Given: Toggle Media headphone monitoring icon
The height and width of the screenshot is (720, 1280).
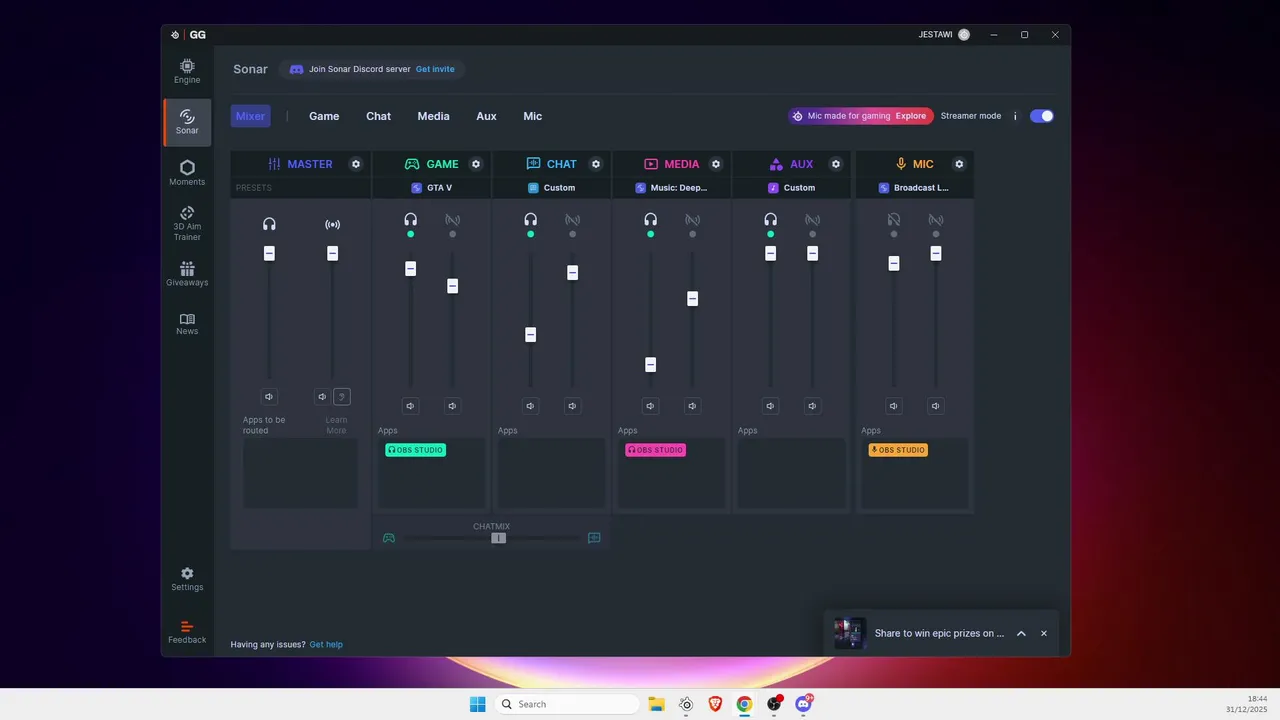Looking at the screenshot, I should coord(651,220).
